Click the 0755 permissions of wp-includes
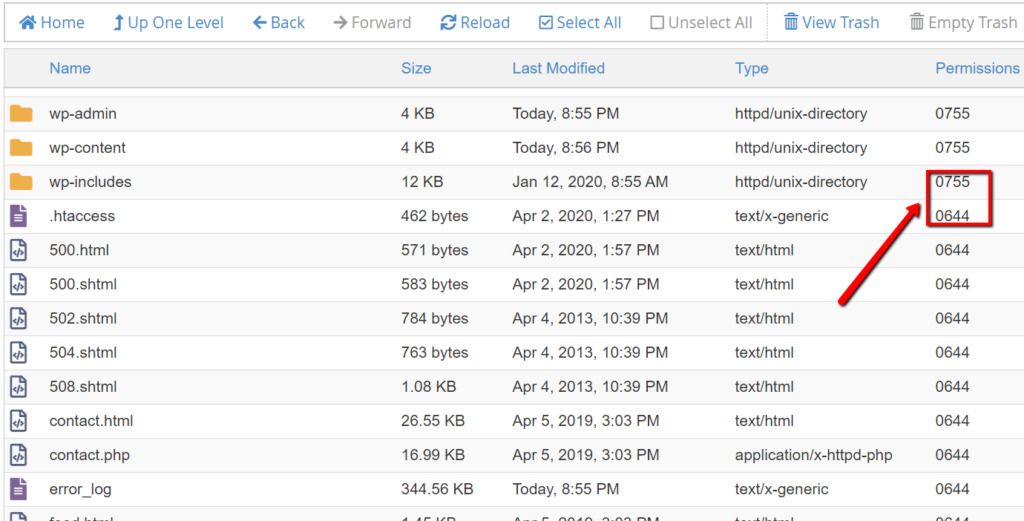This screenshot has width=1024, height=521. coord(952,182)
